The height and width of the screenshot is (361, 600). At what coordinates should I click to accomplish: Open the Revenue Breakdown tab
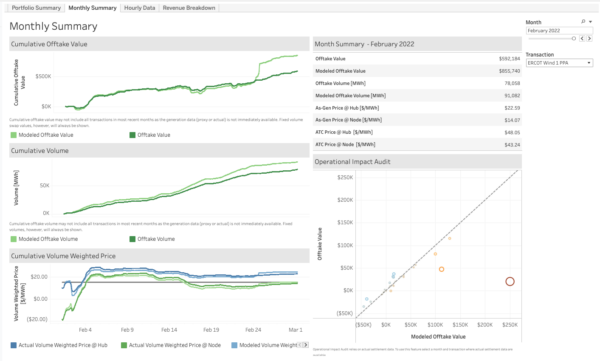[x=189, y=8]
